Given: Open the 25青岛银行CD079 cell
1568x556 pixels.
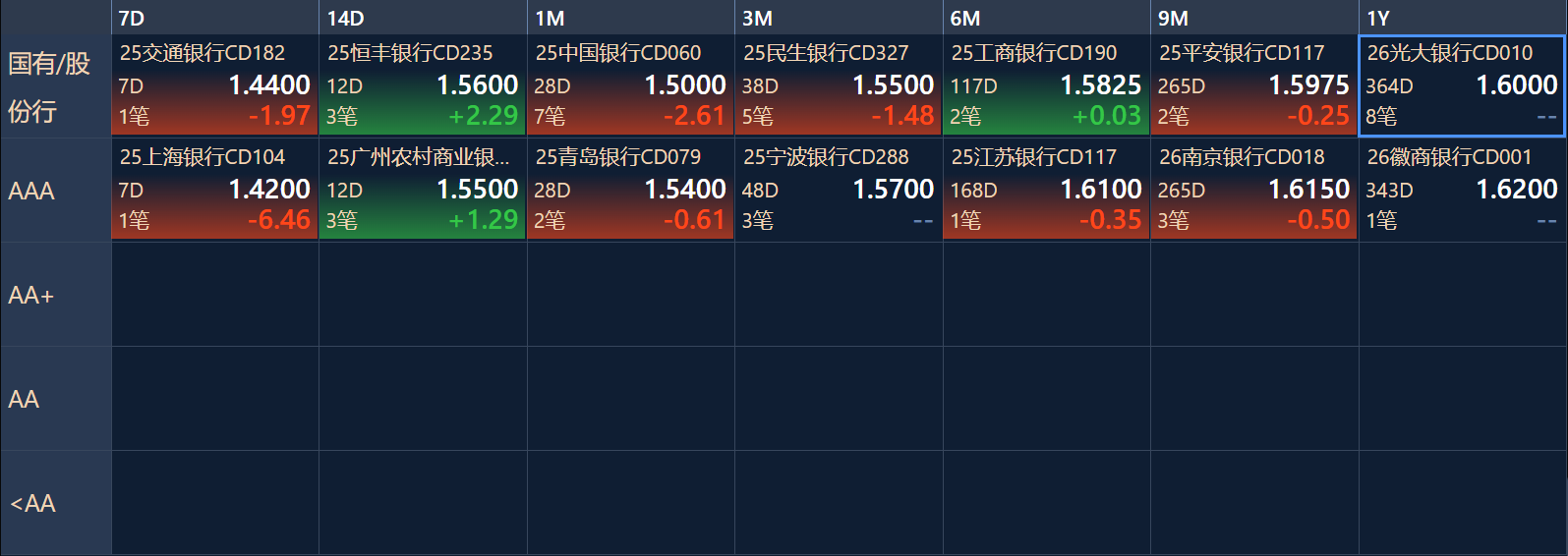Looking at the screenshot, I should (x=630, y=190).
